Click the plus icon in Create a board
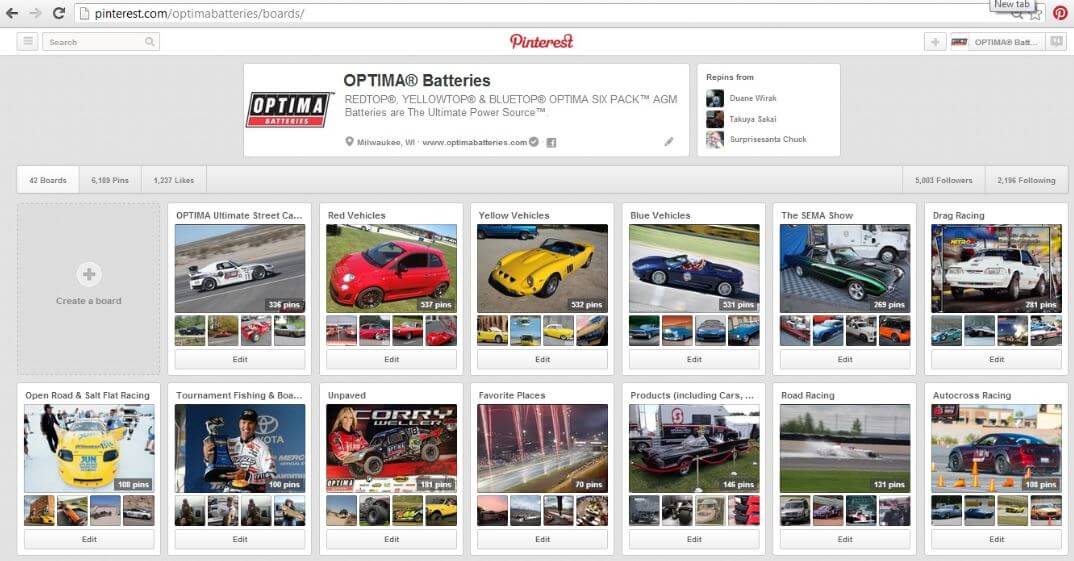This screenshot has height=561, width=1074. (89, 274)
